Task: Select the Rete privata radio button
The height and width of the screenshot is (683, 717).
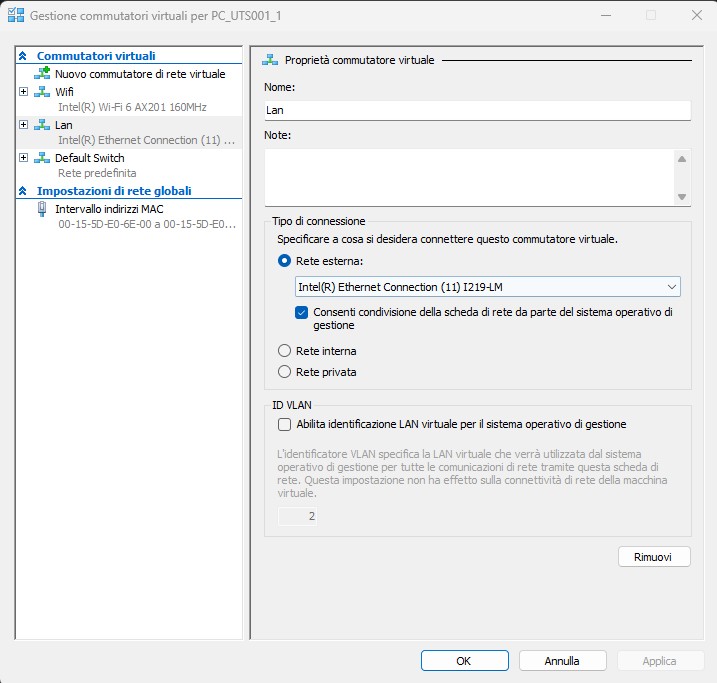Action: pyautogui.click(x=285, y=372)
